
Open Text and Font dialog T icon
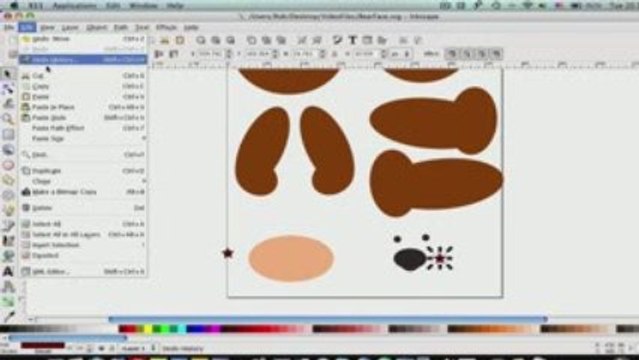pyautogui.click(x=352, y=40)
